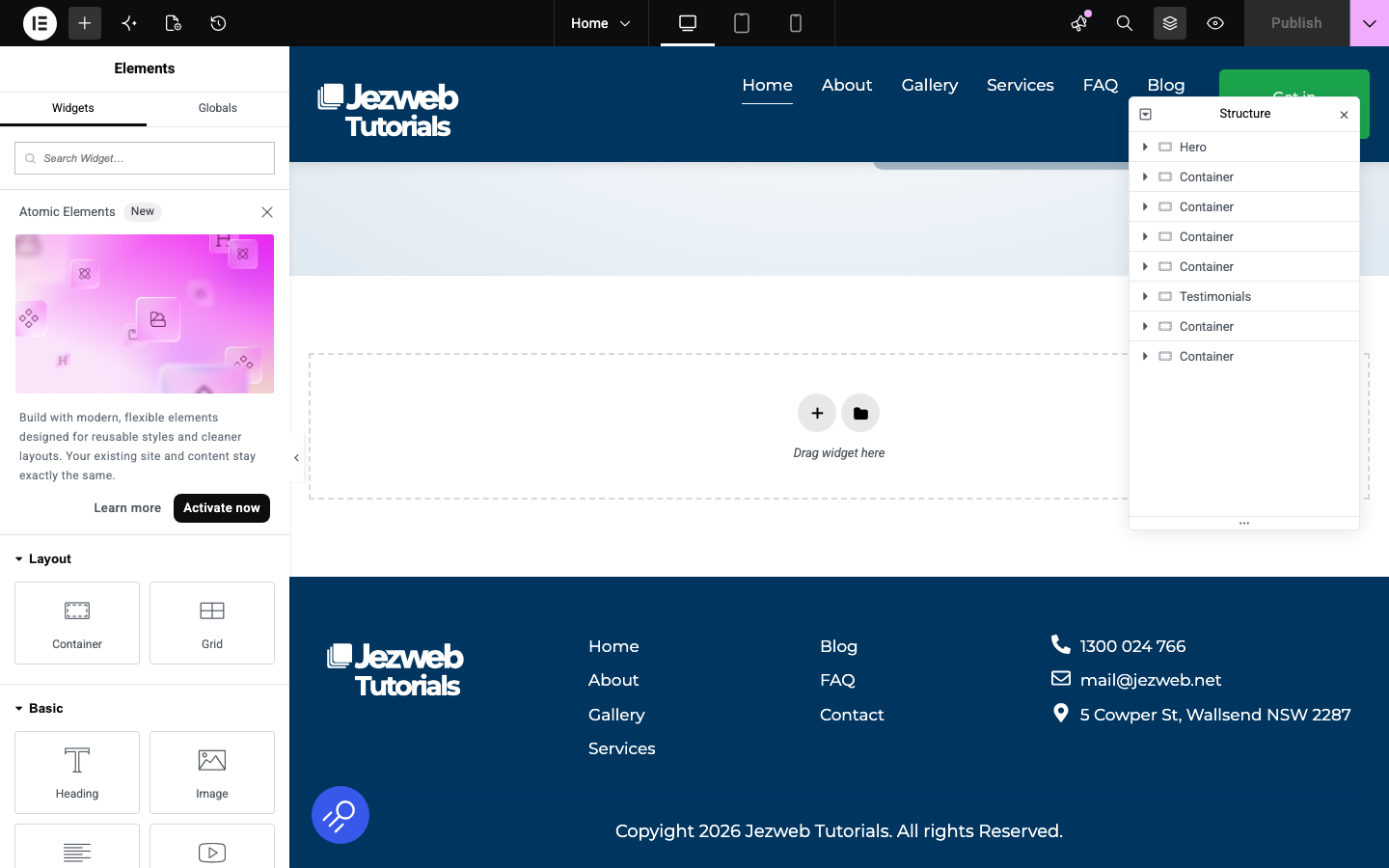Image resolution: width=1389 pixels, height=868 pixels.
Task: Click the disabled Publish button
Action: tap(1296, 23)
